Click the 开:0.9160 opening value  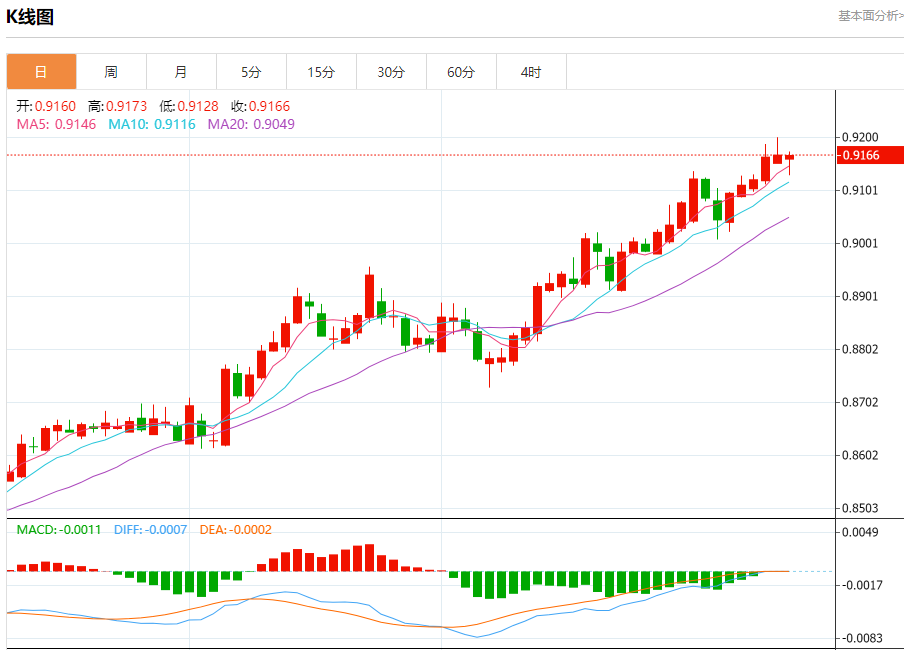click(46, 106)
